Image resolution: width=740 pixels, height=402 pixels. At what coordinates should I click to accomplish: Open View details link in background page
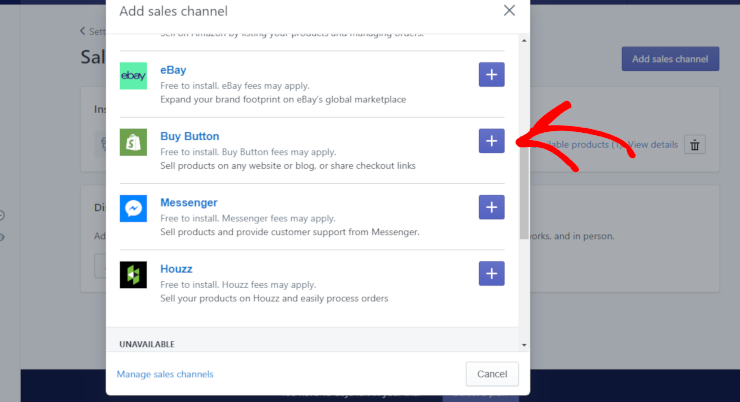pyautogui.click(x=653, y=145)
